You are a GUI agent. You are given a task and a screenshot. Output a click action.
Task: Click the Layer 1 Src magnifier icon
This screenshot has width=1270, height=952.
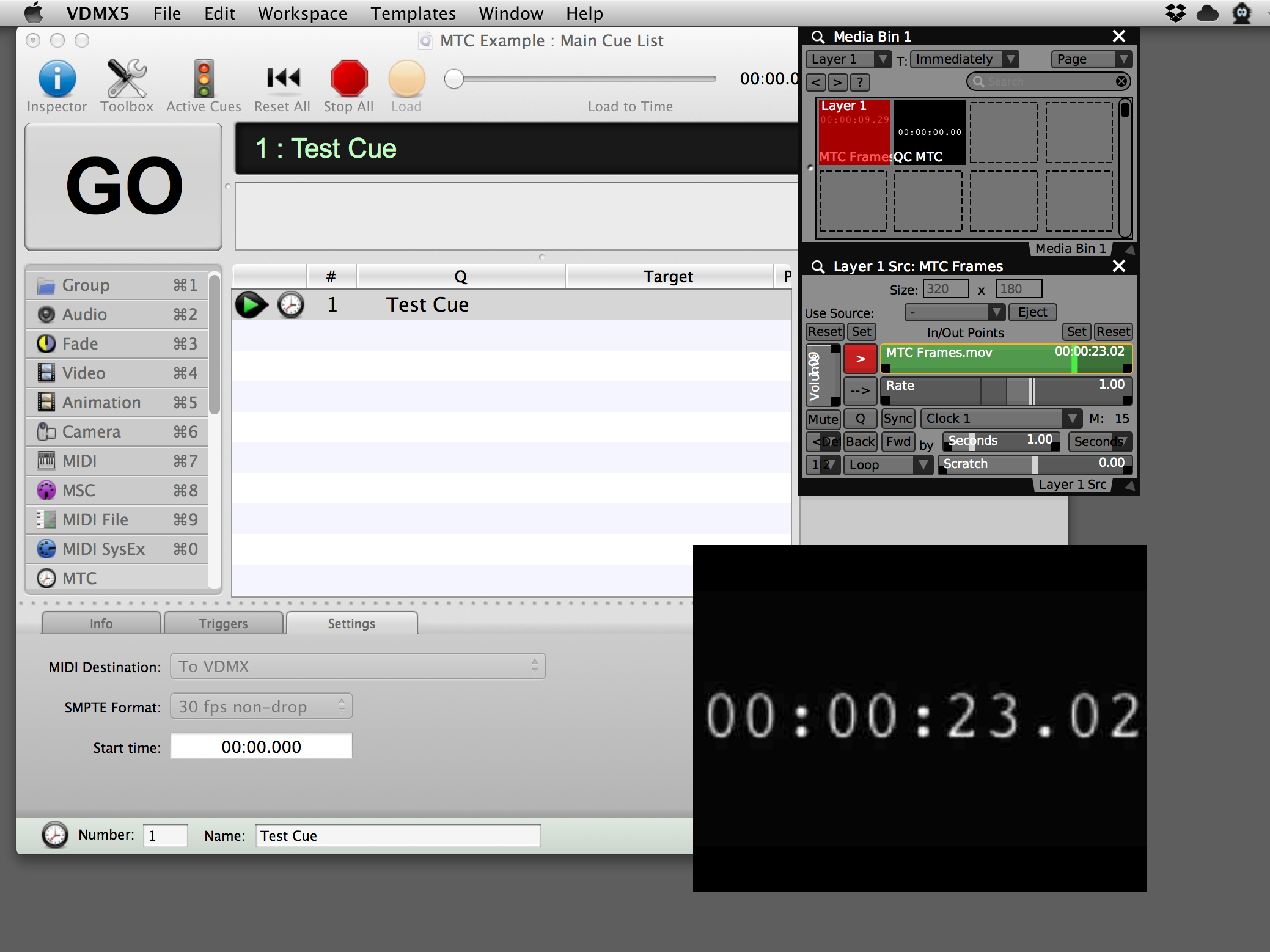pyautogui.click(x=818, y=266)
